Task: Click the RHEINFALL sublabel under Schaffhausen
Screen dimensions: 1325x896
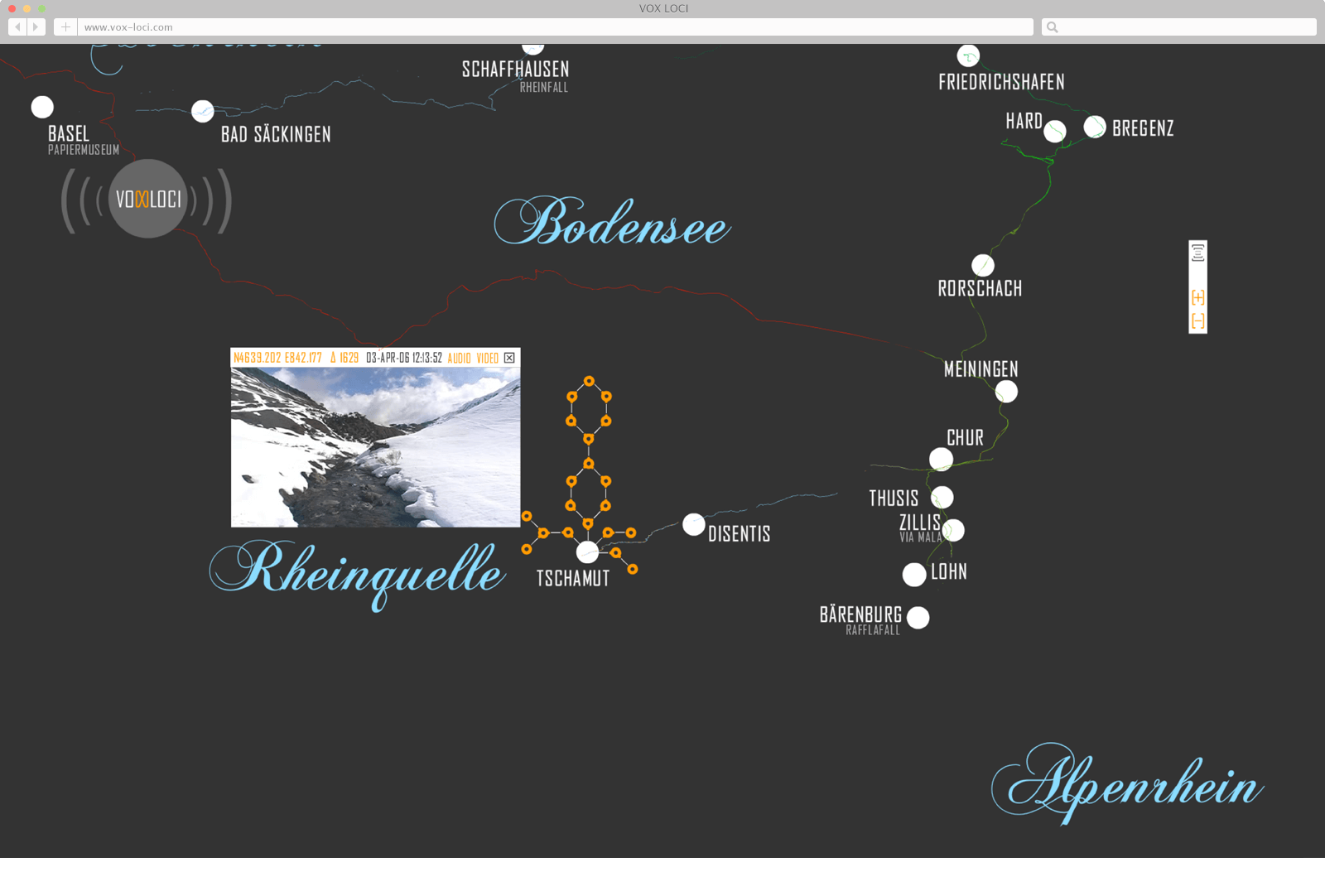Action: point(544,87)
